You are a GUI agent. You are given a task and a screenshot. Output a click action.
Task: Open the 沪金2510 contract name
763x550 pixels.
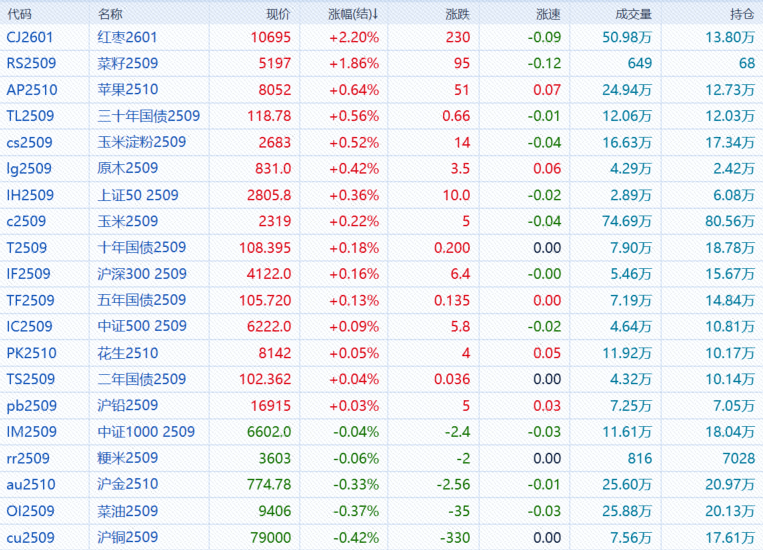127,484
